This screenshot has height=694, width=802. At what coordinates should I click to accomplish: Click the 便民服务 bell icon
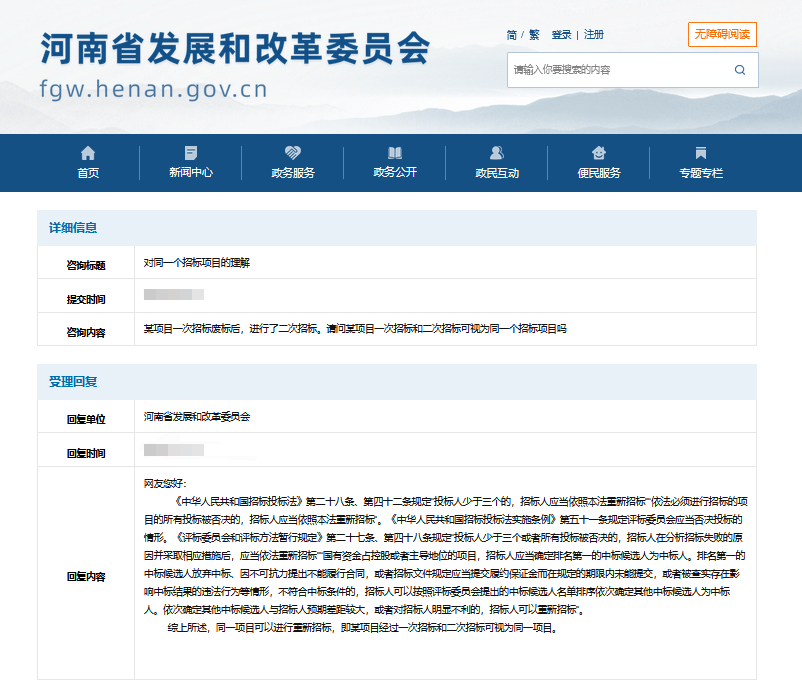(x=598, y=152)
